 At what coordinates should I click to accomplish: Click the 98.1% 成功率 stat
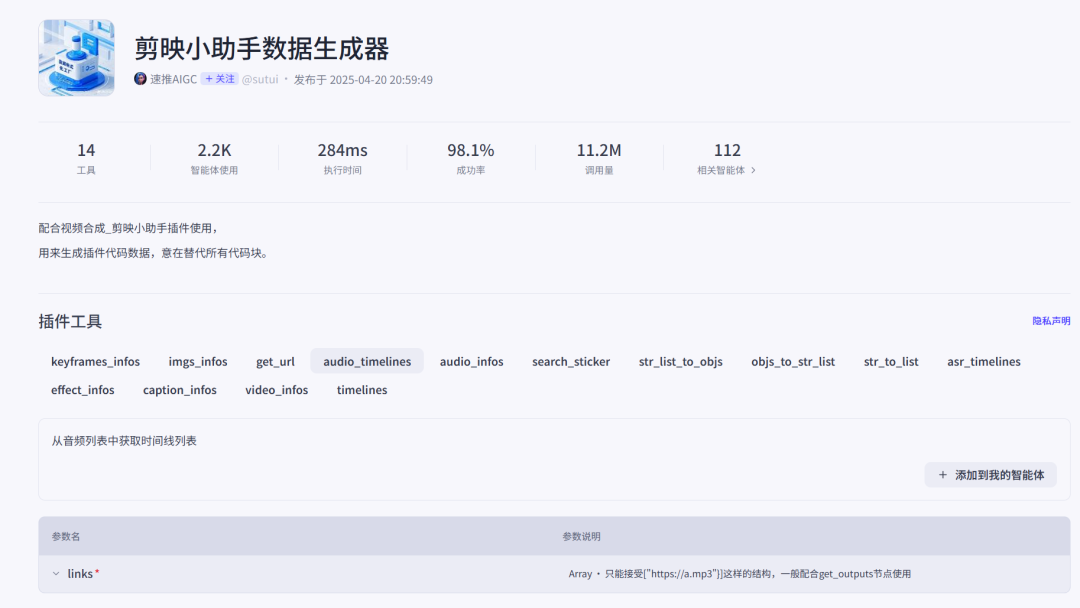point(470,158)
